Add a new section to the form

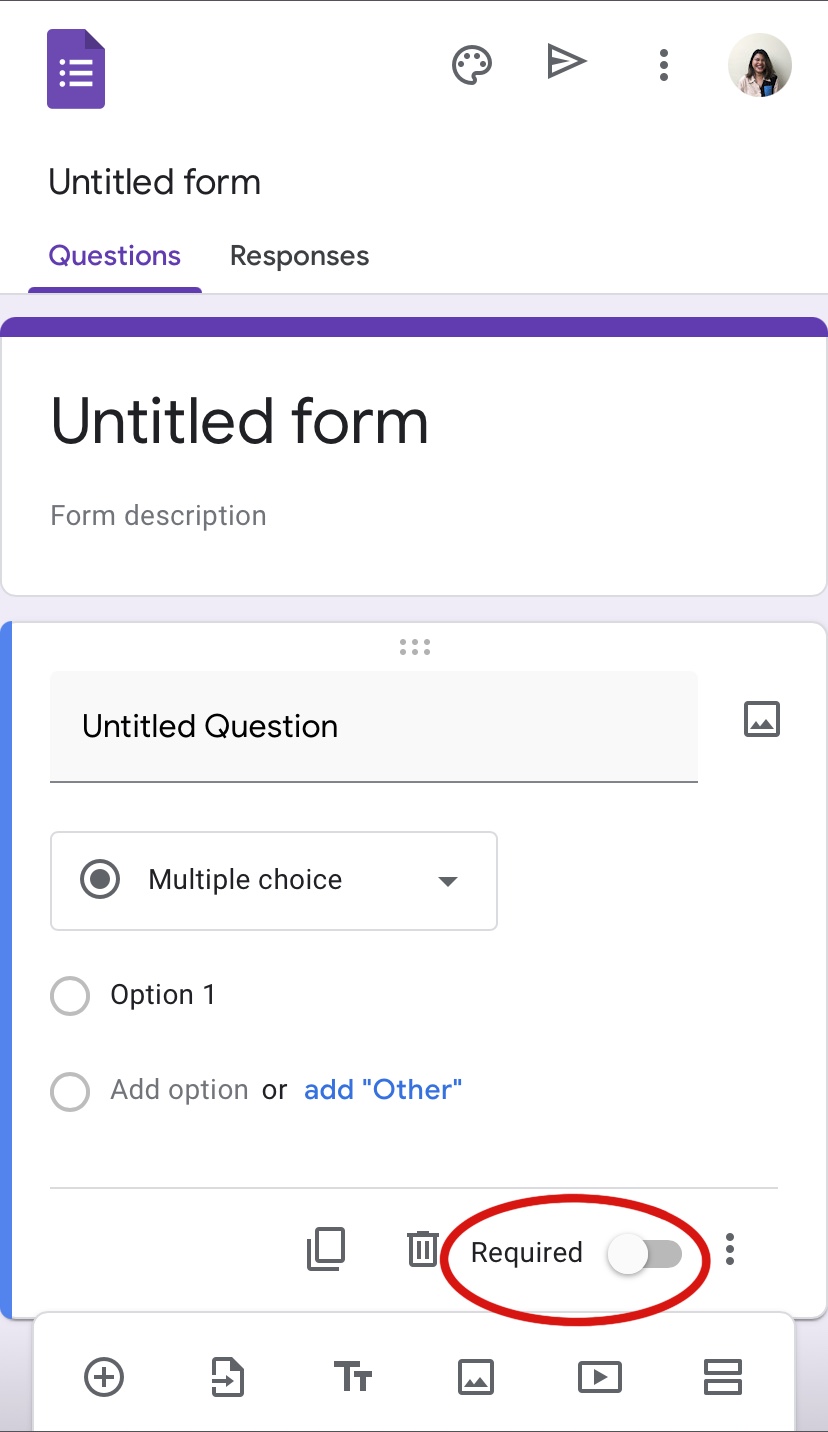click(722, 1377)
